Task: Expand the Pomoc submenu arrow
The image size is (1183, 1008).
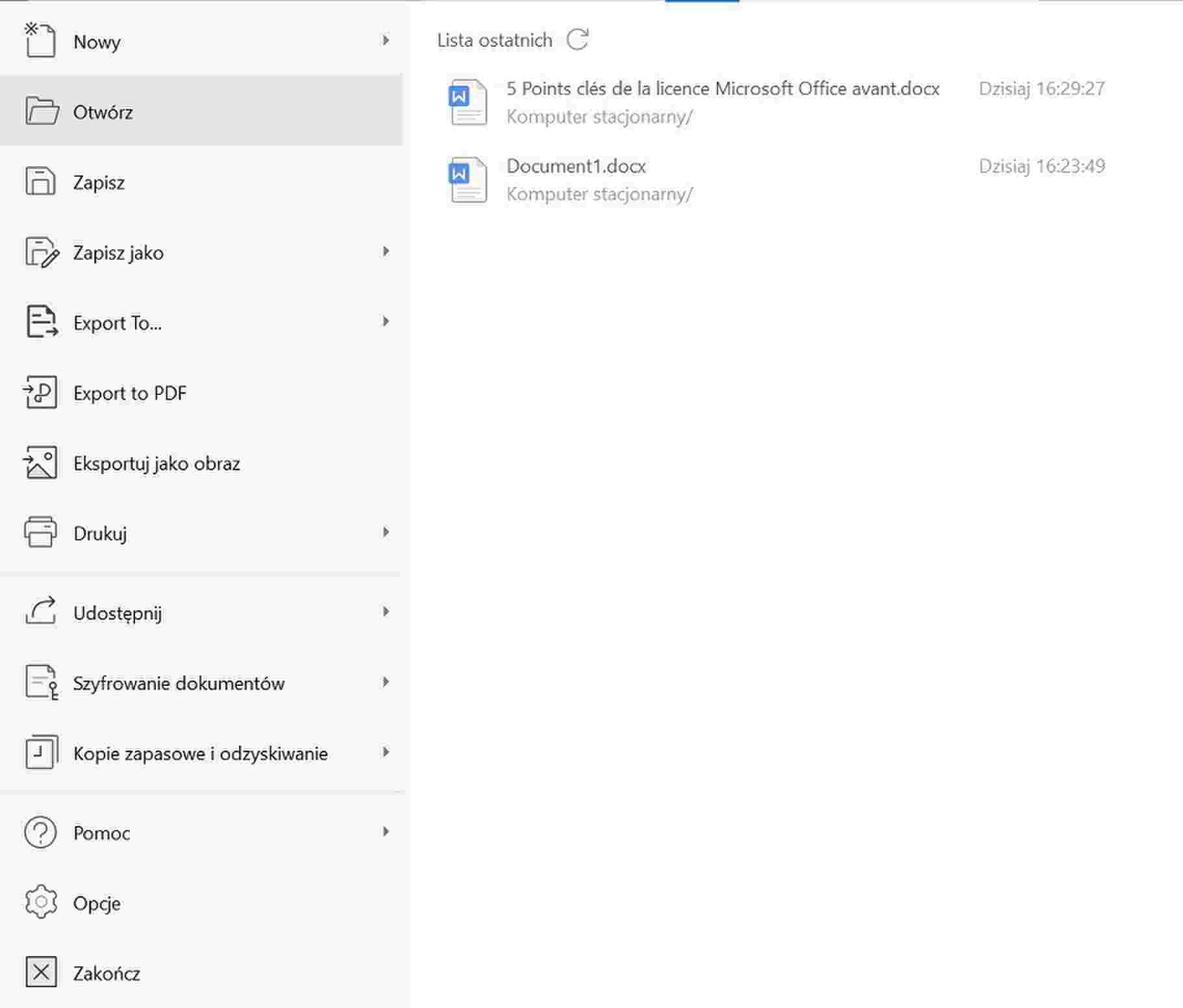Action: [386, 831]
